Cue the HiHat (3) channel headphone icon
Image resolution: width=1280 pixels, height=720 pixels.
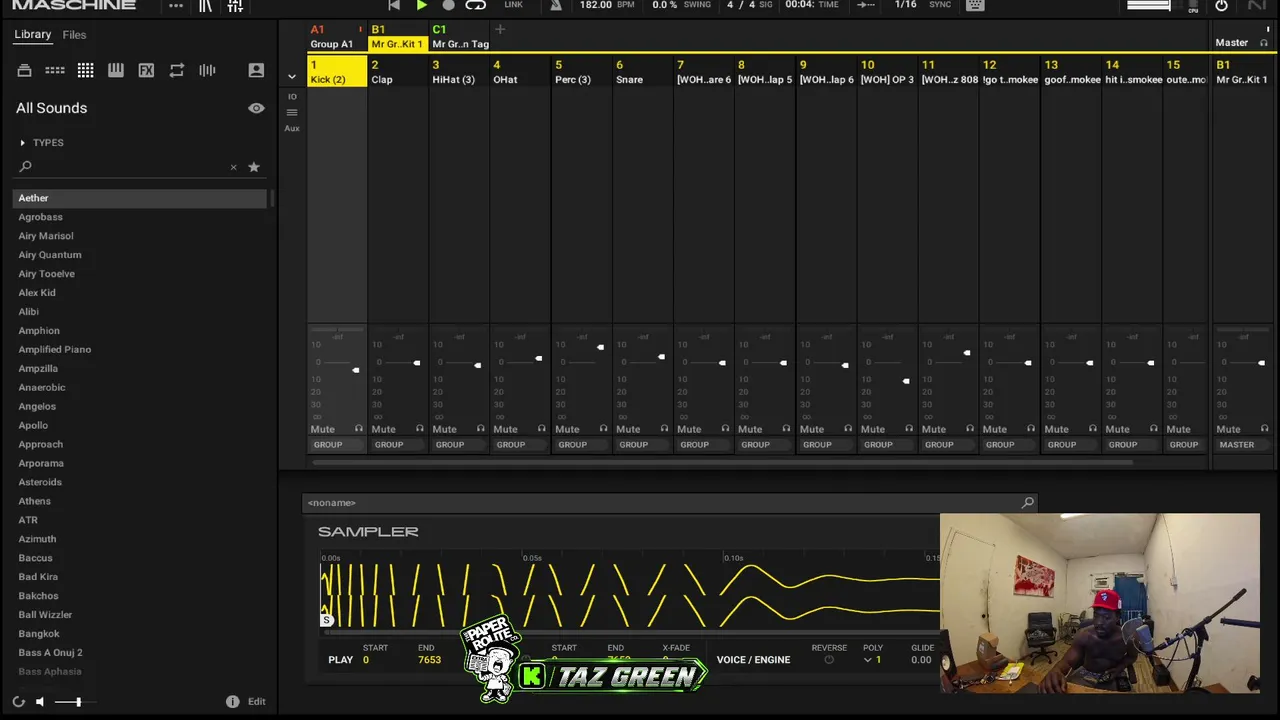481,429
